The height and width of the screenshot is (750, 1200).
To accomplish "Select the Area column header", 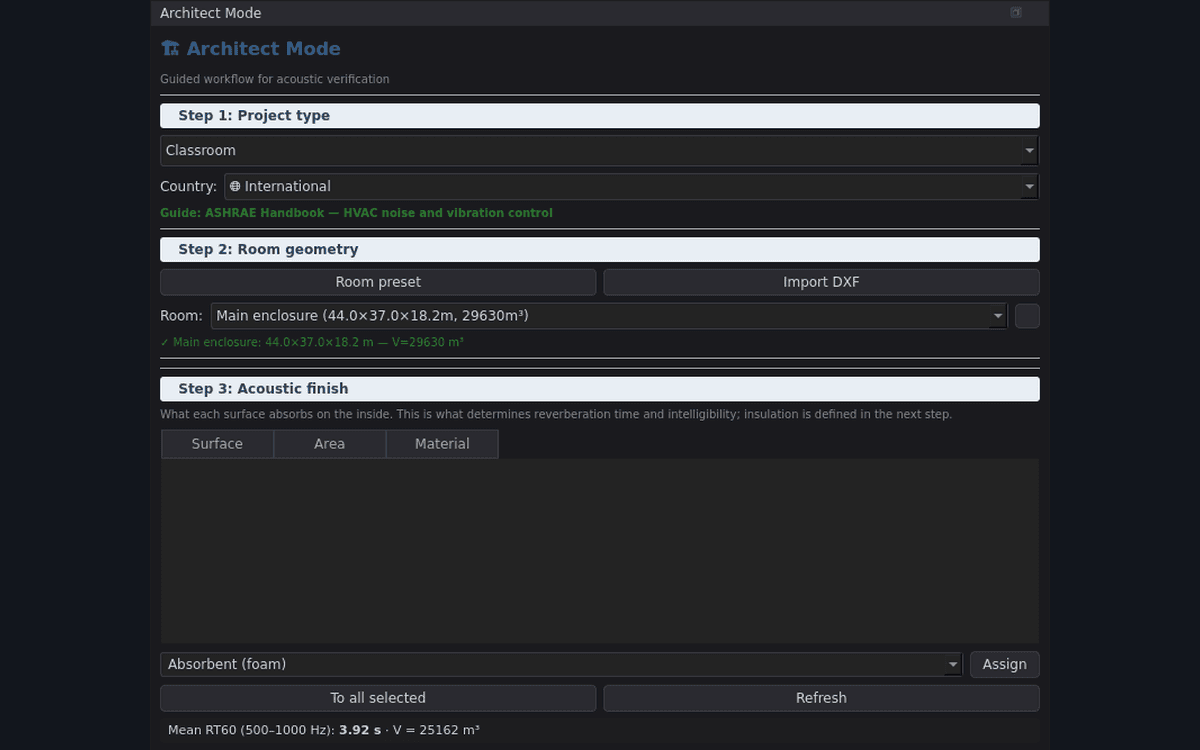I will (329, 444).
